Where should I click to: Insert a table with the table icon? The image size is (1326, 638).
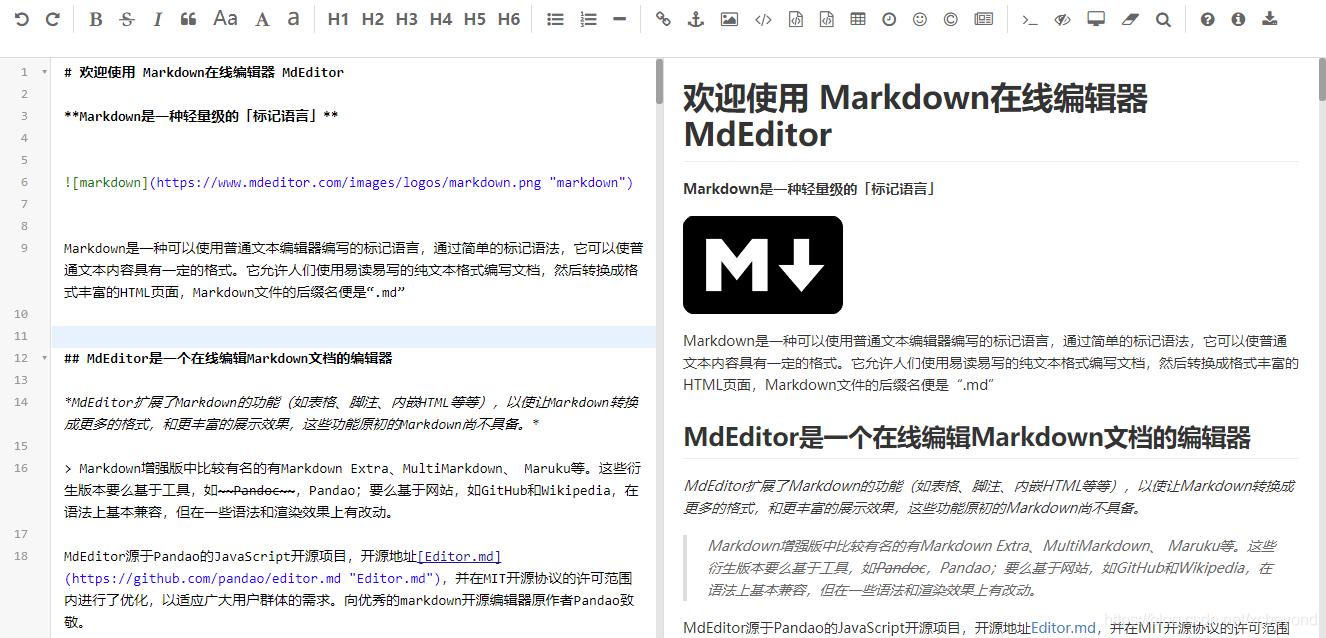pos(858,19)
